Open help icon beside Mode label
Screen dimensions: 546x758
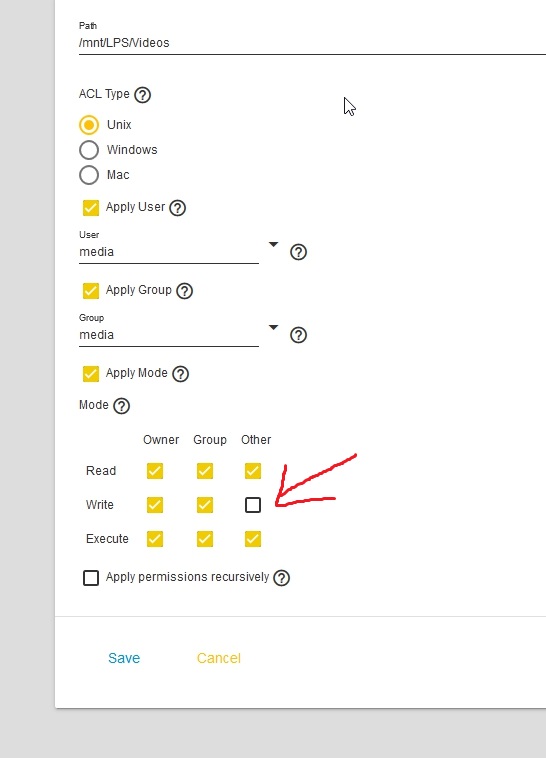(121, 406)
